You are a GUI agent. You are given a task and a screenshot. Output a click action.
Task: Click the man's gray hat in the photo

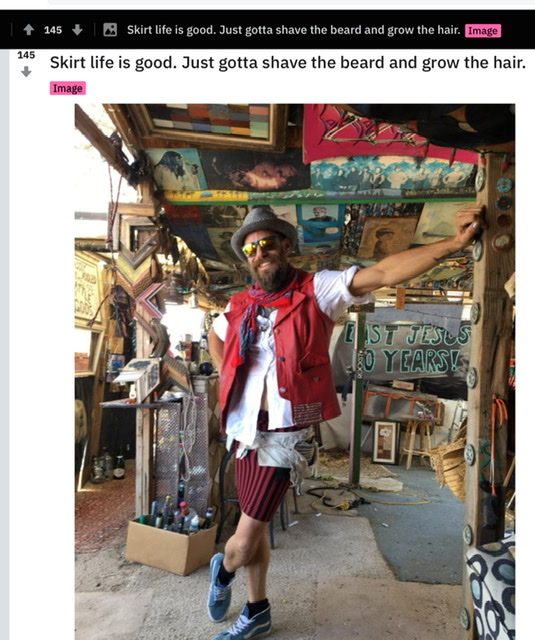pos(263,231)
